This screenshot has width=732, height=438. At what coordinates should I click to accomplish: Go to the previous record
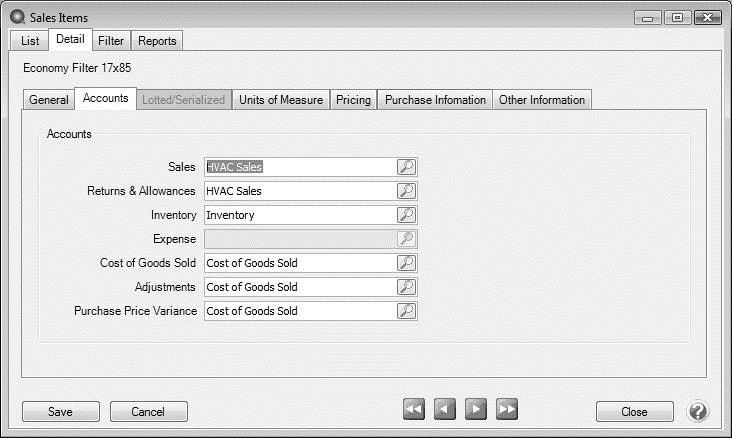445,409
